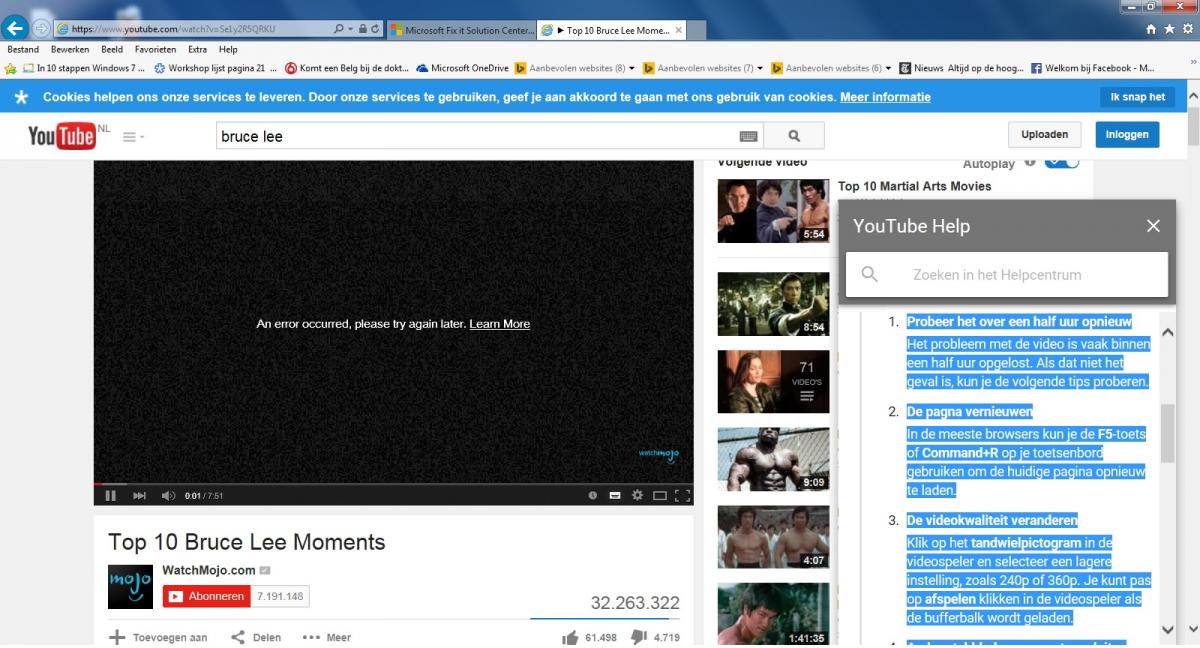Switch to Microsoft Fix it Solution Center tab

[461, 30]
